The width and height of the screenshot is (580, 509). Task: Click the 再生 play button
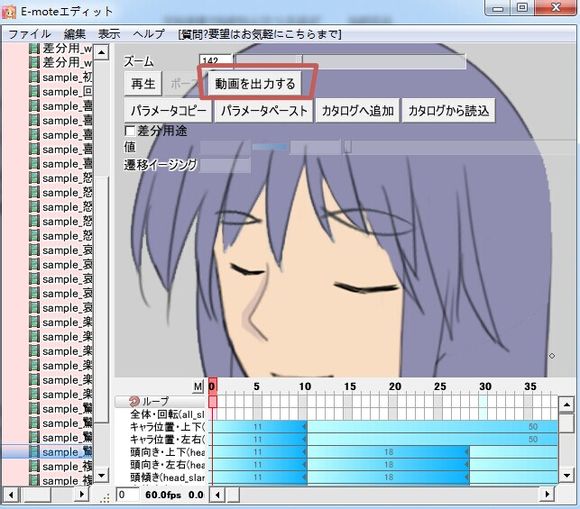pyautogui.click(x=143, y=84)
